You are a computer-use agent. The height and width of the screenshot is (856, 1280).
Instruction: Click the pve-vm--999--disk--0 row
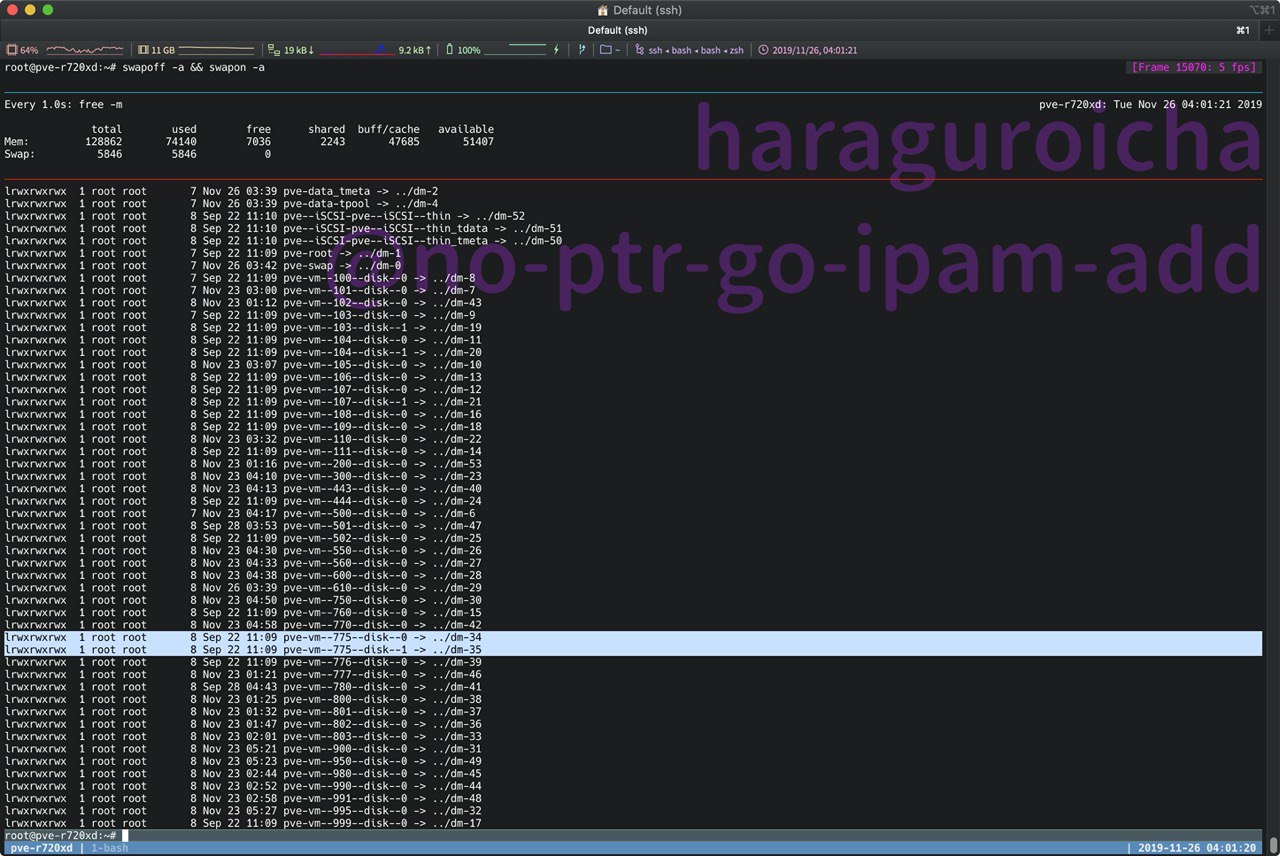click(243, 823)
